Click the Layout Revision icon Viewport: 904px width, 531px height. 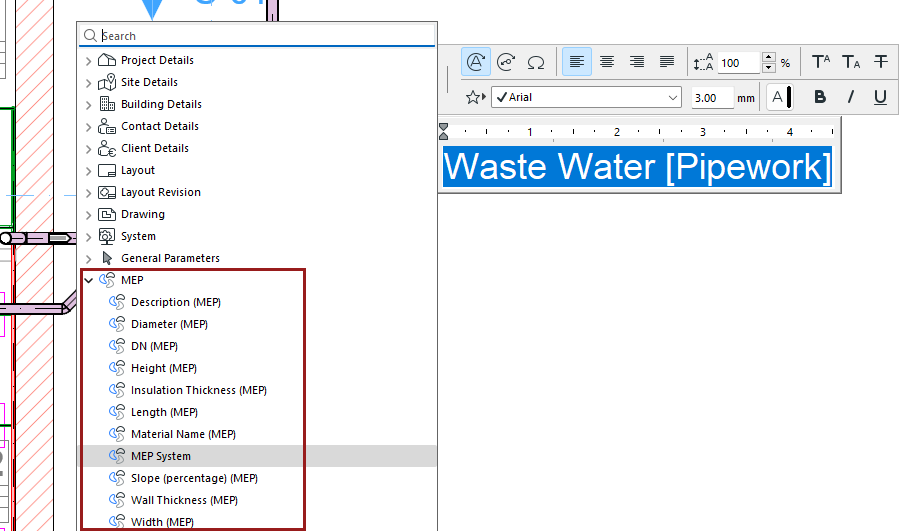click(107, 193)
